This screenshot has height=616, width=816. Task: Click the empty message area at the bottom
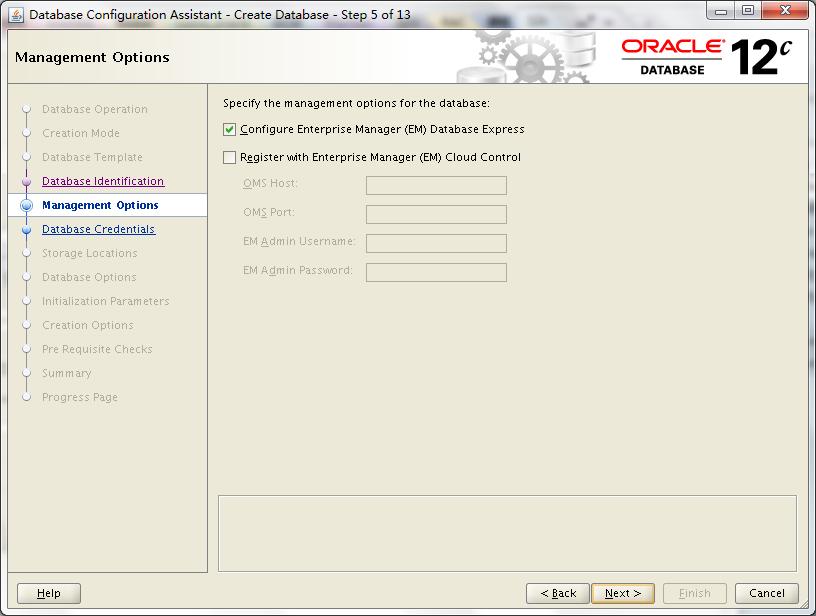(507, 533)
